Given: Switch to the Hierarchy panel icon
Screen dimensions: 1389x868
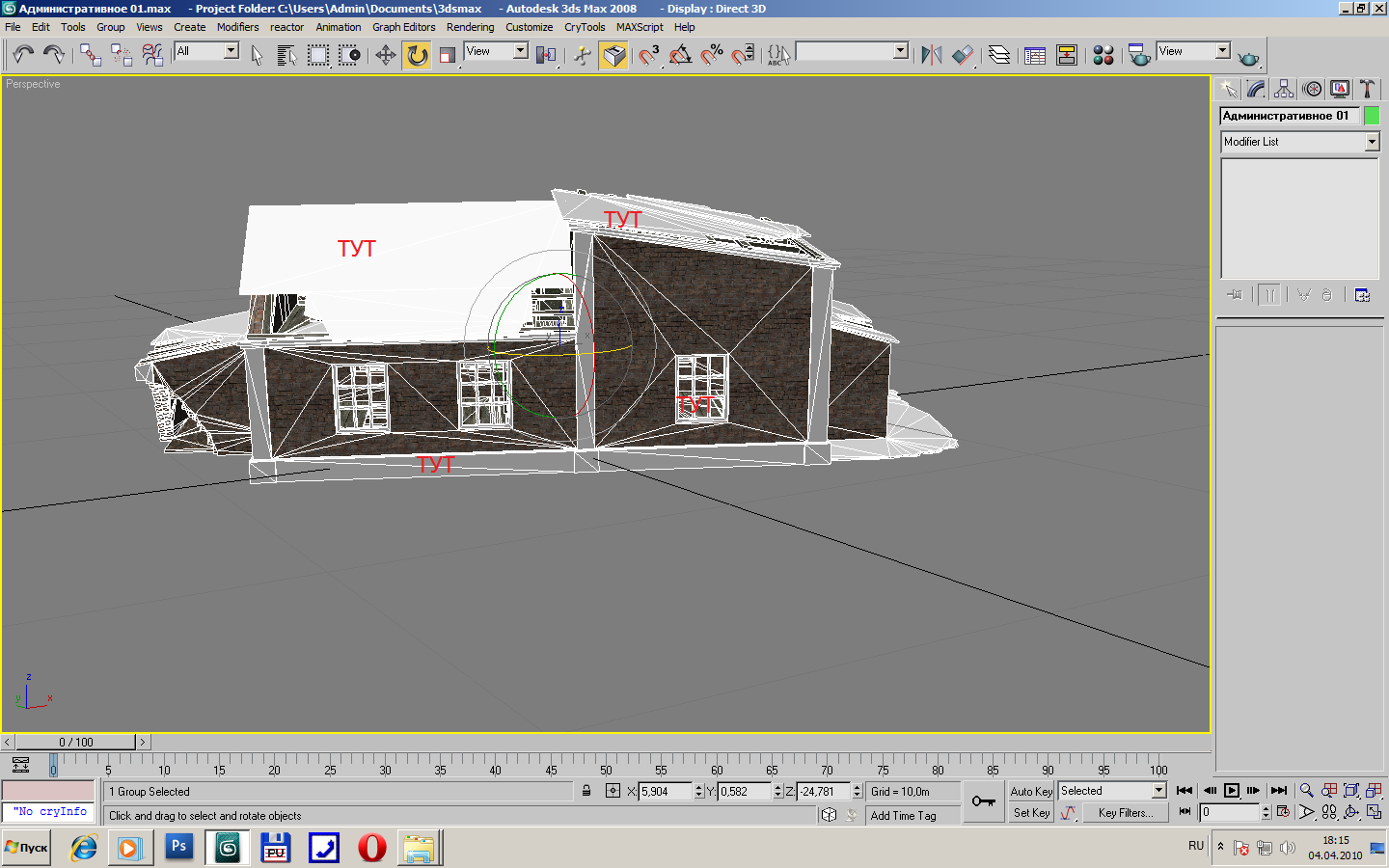Looking at the screenshot, I should 1284,89.
